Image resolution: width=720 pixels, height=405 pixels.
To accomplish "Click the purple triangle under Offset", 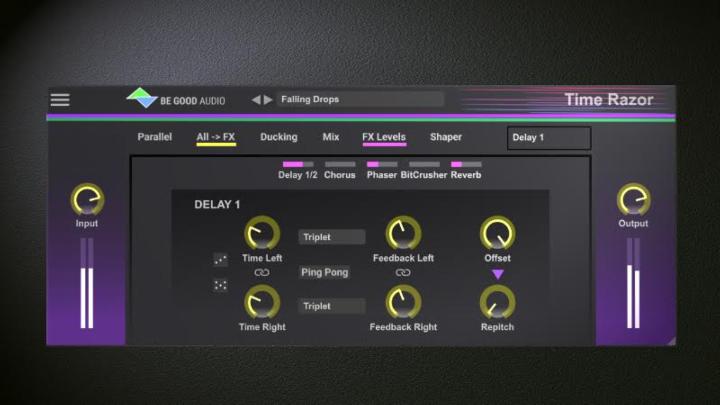I will (498, 275).
